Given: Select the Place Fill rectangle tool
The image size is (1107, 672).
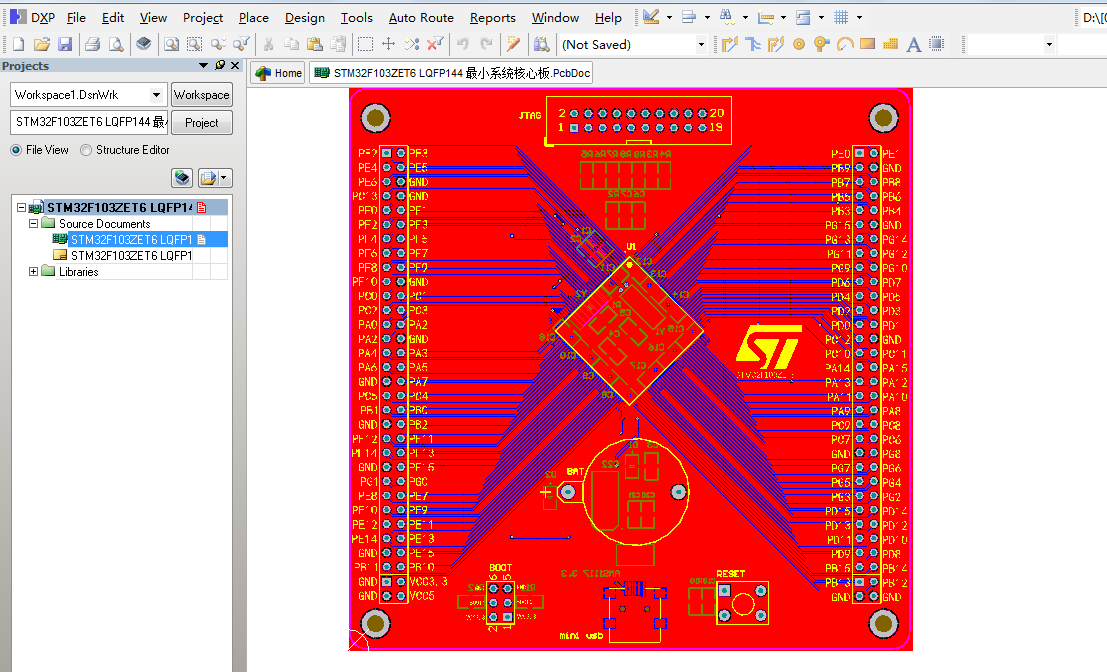Looking at the screenshot, I should [x=868, y=44].
